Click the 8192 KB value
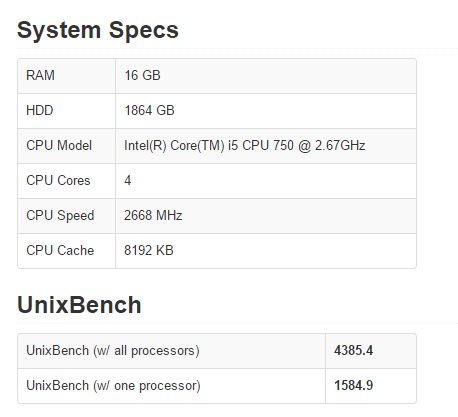Image resolution: width=458 pixels, height=417 pixels. pyautogui.click(x=149, y=250)
